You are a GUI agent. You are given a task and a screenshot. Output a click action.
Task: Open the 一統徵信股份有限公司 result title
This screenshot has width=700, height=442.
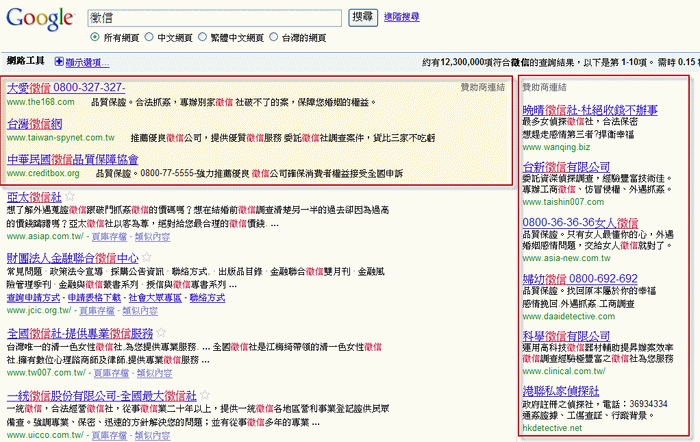[102, 396]
